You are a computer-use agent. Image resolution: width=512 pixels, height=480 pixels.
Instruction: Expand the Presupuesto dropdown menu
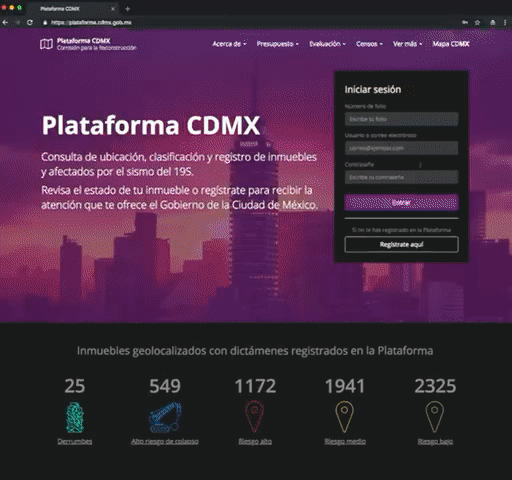click(277, 44)
